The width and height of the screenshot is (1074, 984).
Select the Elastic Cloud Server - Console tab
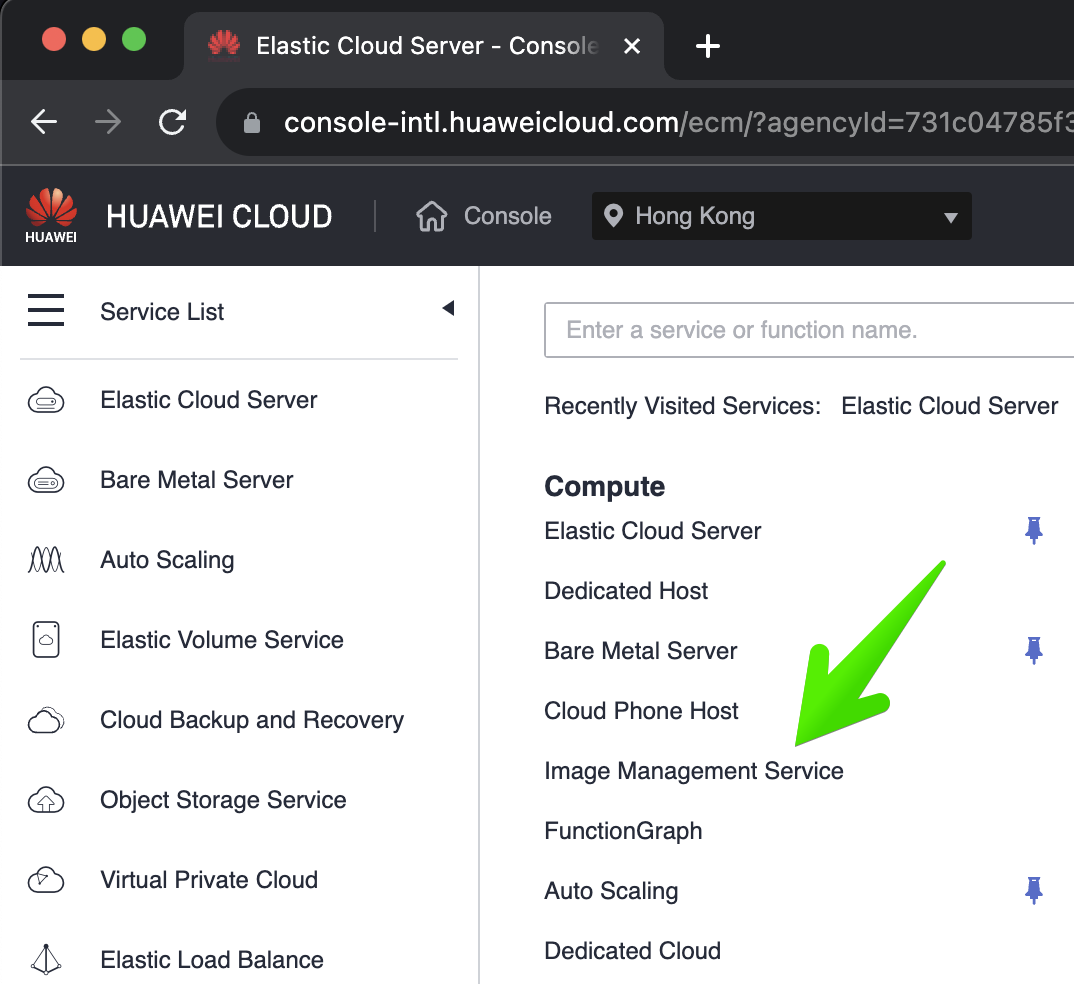click(x=423, y=46)
